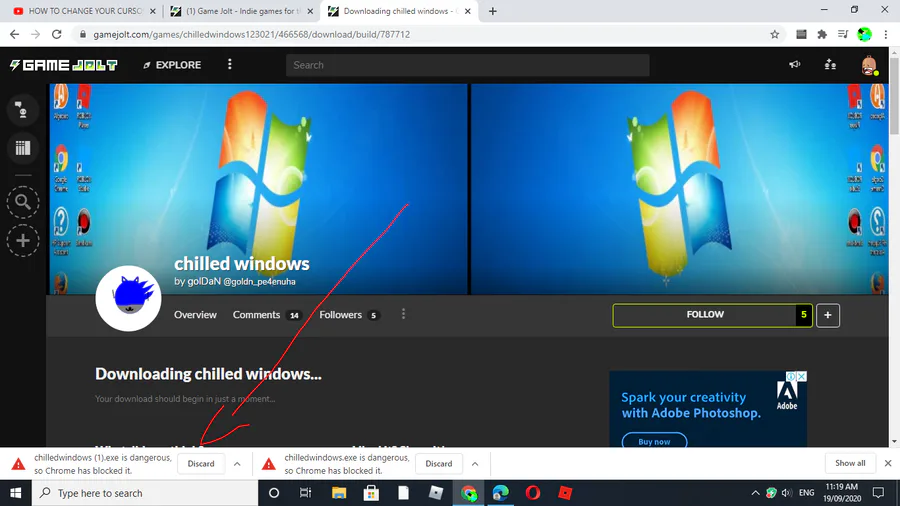The image size is (900, 506).
Task: Expand options for chilledwindows (1).exe download
Action: [x=237, y=464]
